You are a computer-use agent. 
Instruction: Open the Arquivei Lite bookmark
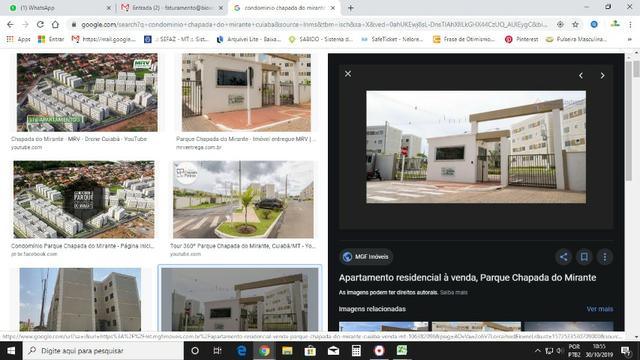[249, 39]
